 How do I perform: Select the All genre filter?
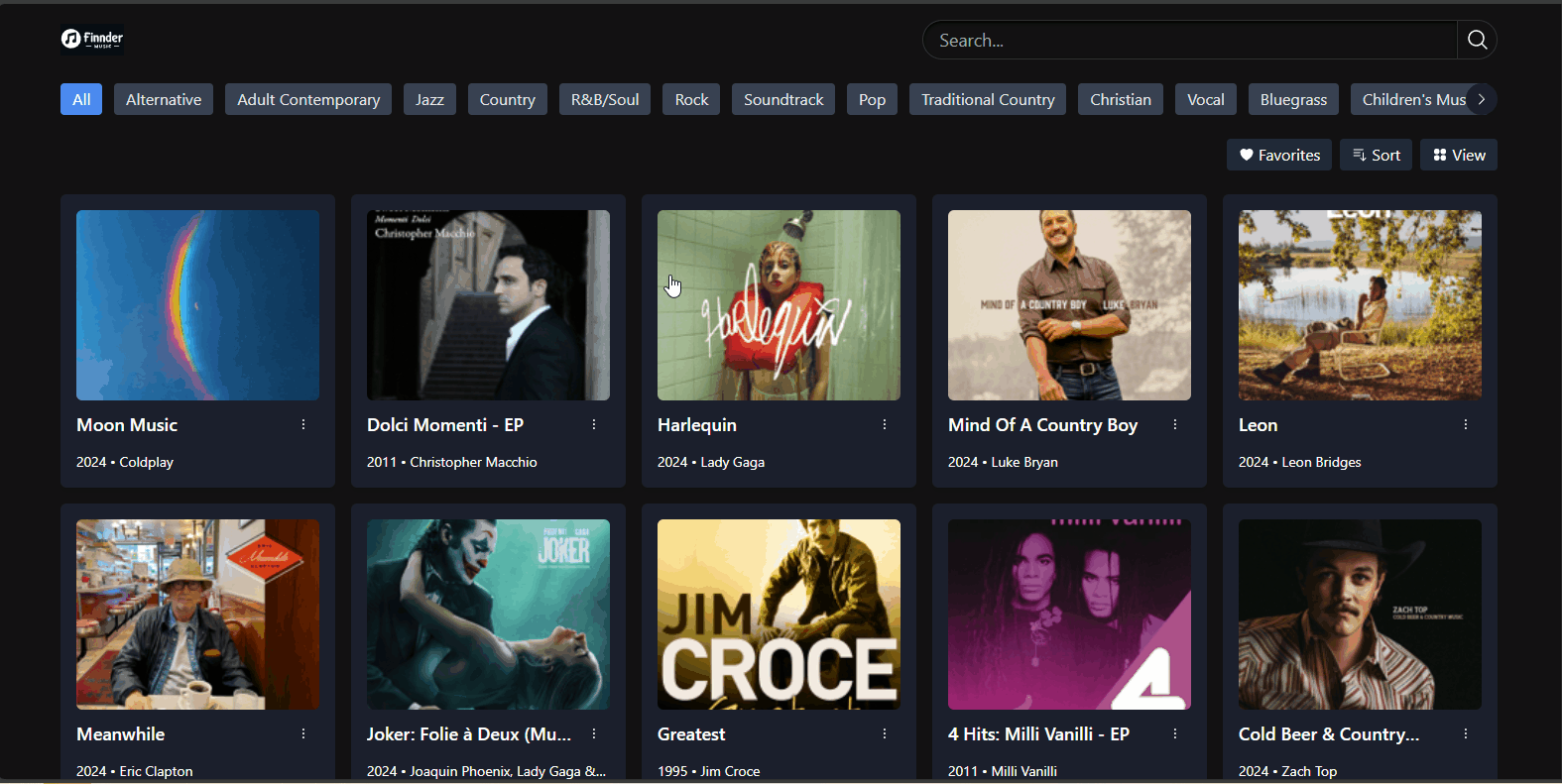[x=81, y=99]
